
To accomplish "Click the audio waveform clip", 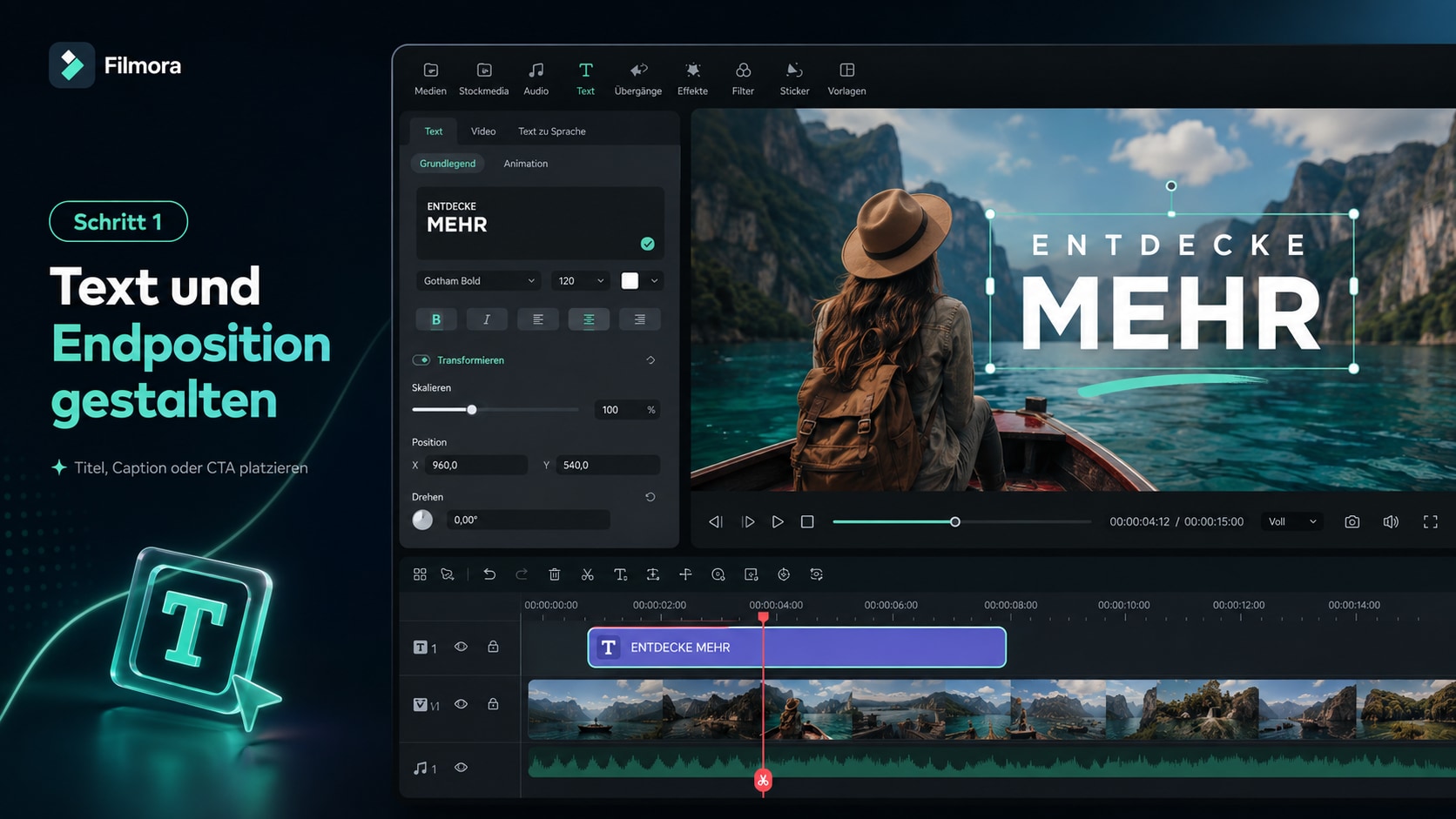I will tap(992, 764).
